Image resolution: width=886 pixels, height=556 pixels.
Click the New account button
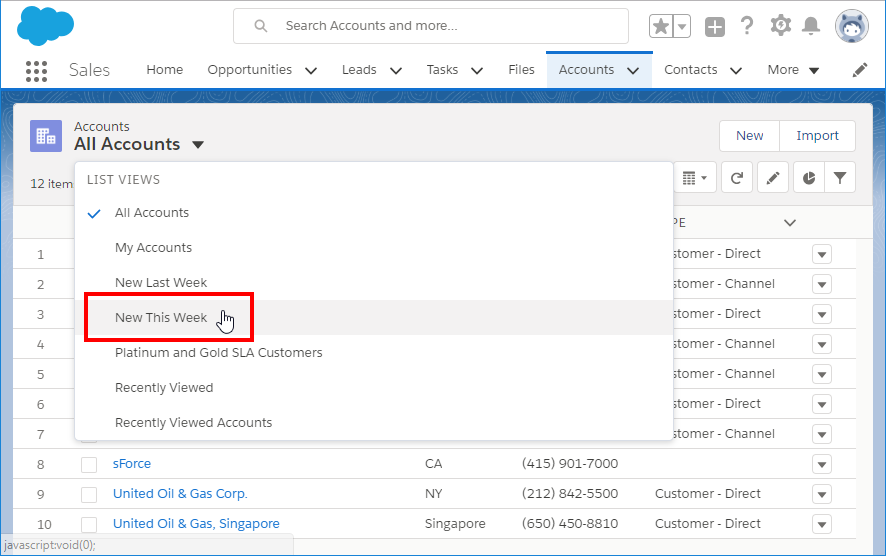[x=749, y=136]
